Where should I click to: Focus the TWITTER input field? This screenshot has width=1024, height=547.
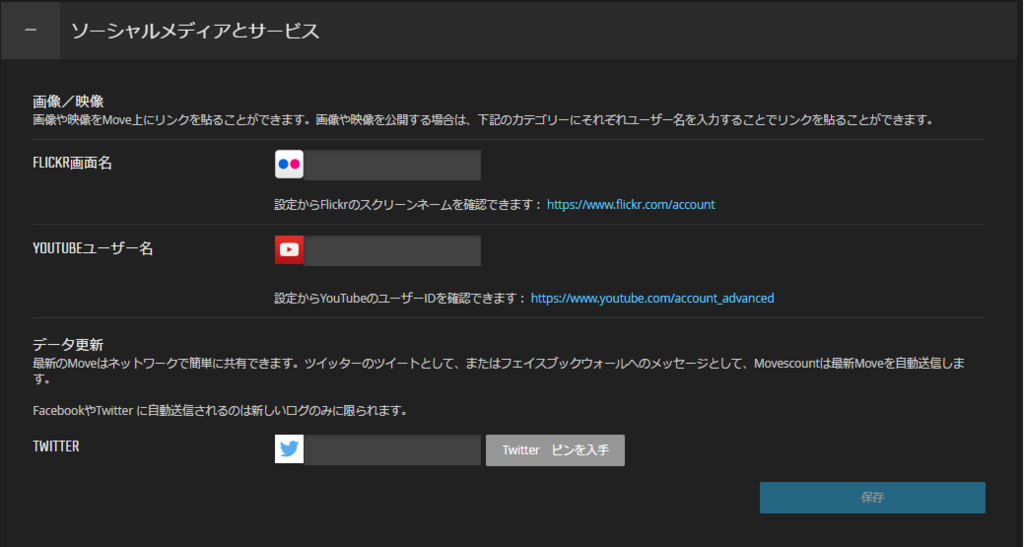click(392, 450)
